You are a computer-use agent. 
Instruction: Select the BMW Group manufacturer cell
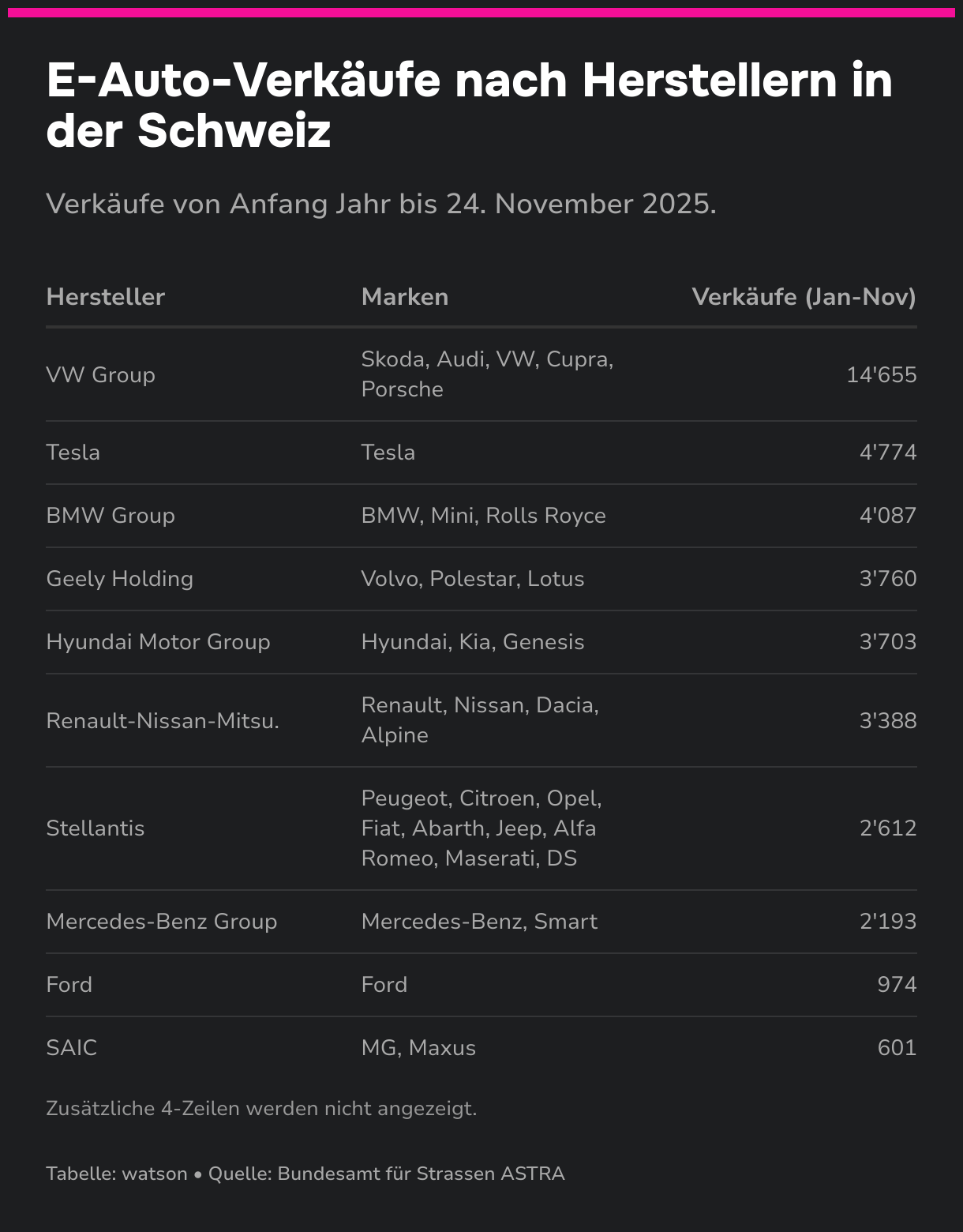coord(111,515)
